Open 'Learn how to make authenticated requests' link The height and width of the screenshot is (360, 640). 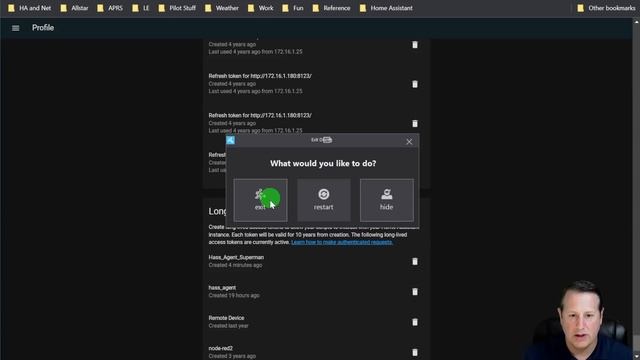[x=342, y=242]
